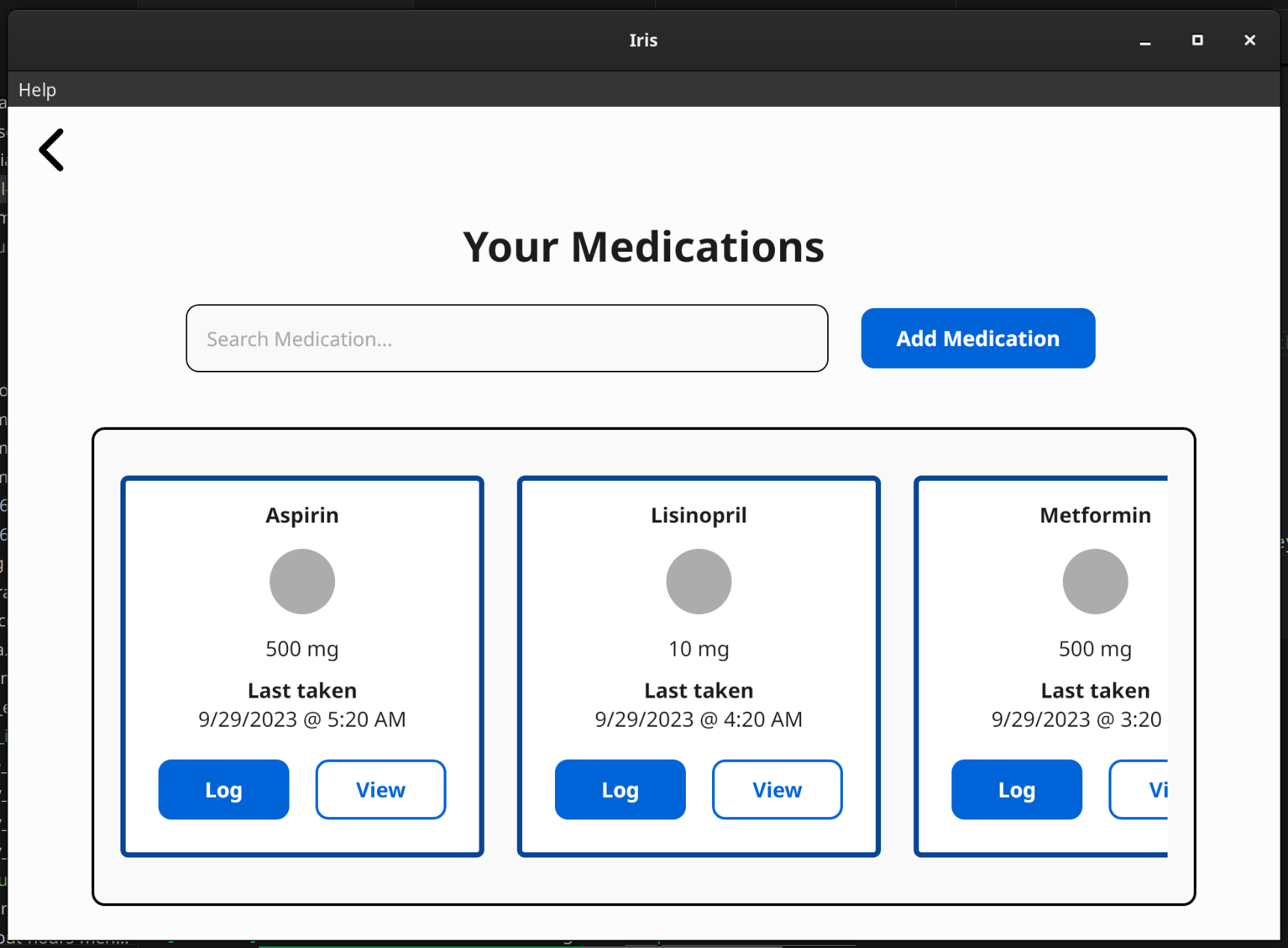Select the Aspirin pill image circle
The width and height of the screenshot is (1288, 948).
click(x=302, y=582)
